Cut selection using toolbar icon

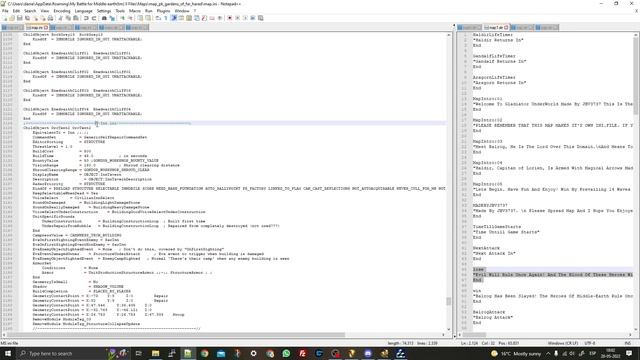coord(60,18)
